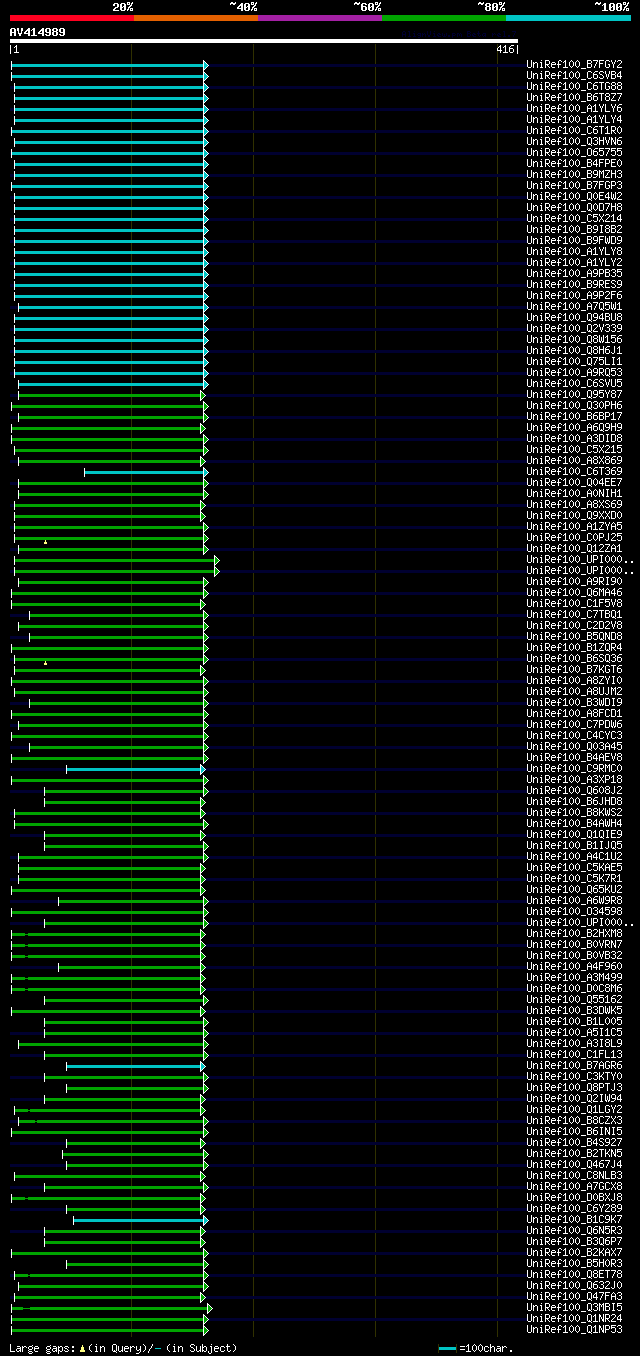
Task: Select label UniRef100_Q95Y87
Action: pos(574,395)
